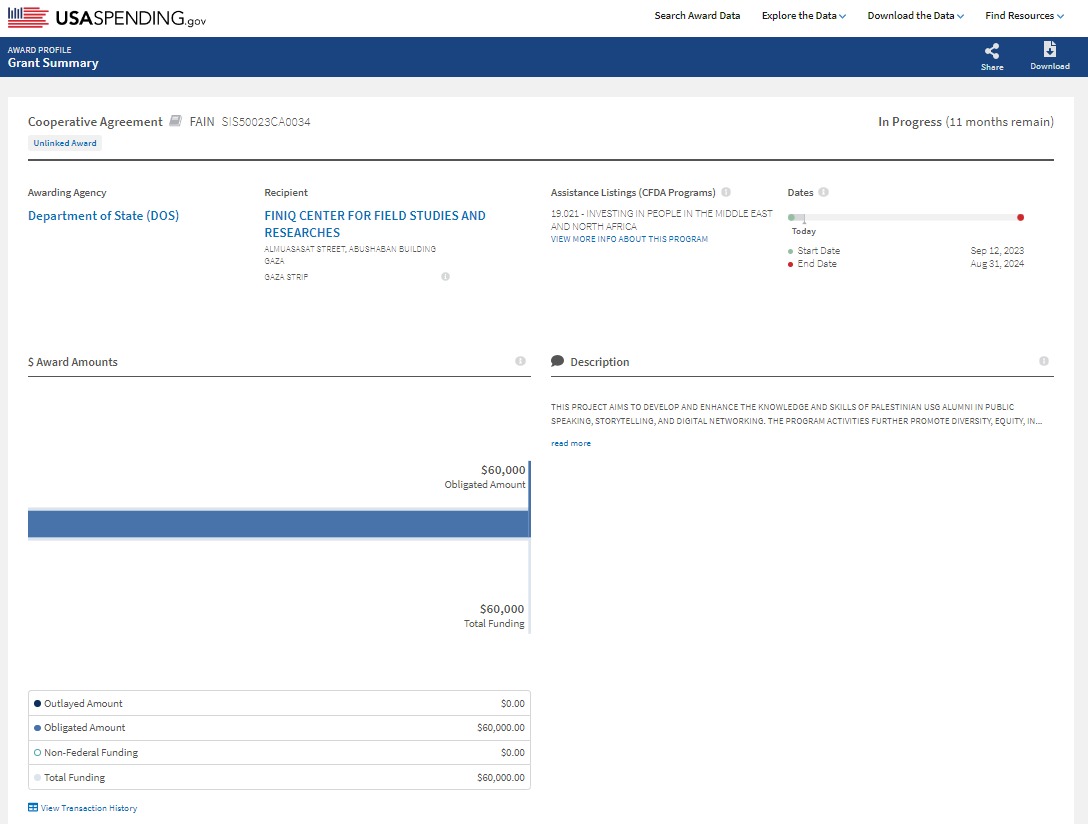Viewport: 1088px width, 824px height.
Task: Expand the Find Resources menu
Action: (x=1024, y=15)
